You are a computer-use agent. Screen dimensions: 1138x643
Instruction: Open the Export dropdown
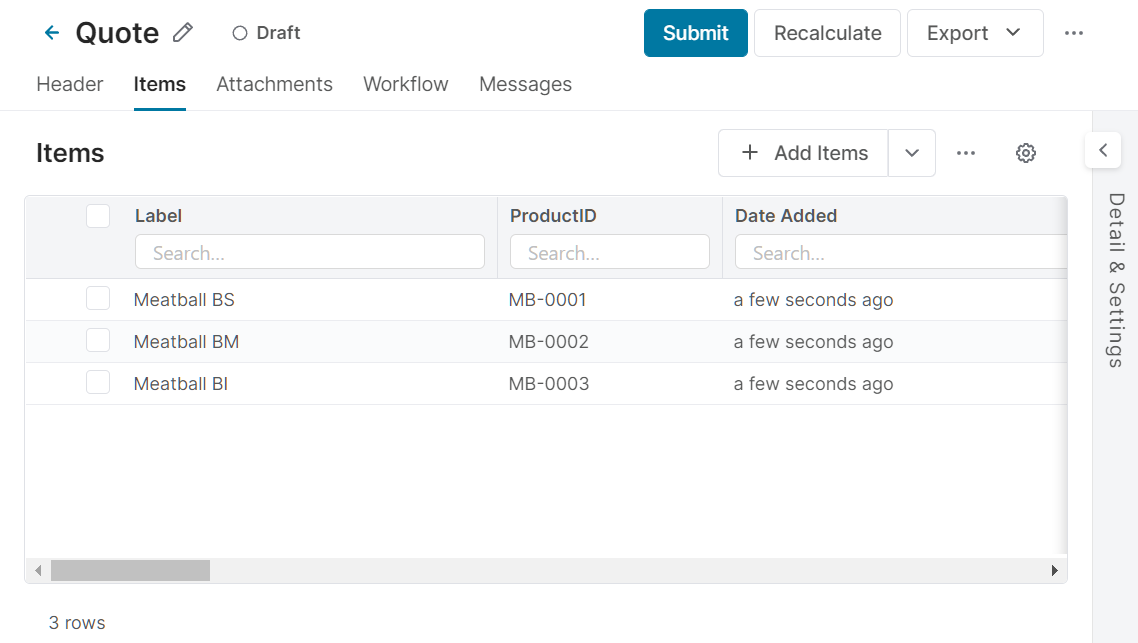[974, 33]
